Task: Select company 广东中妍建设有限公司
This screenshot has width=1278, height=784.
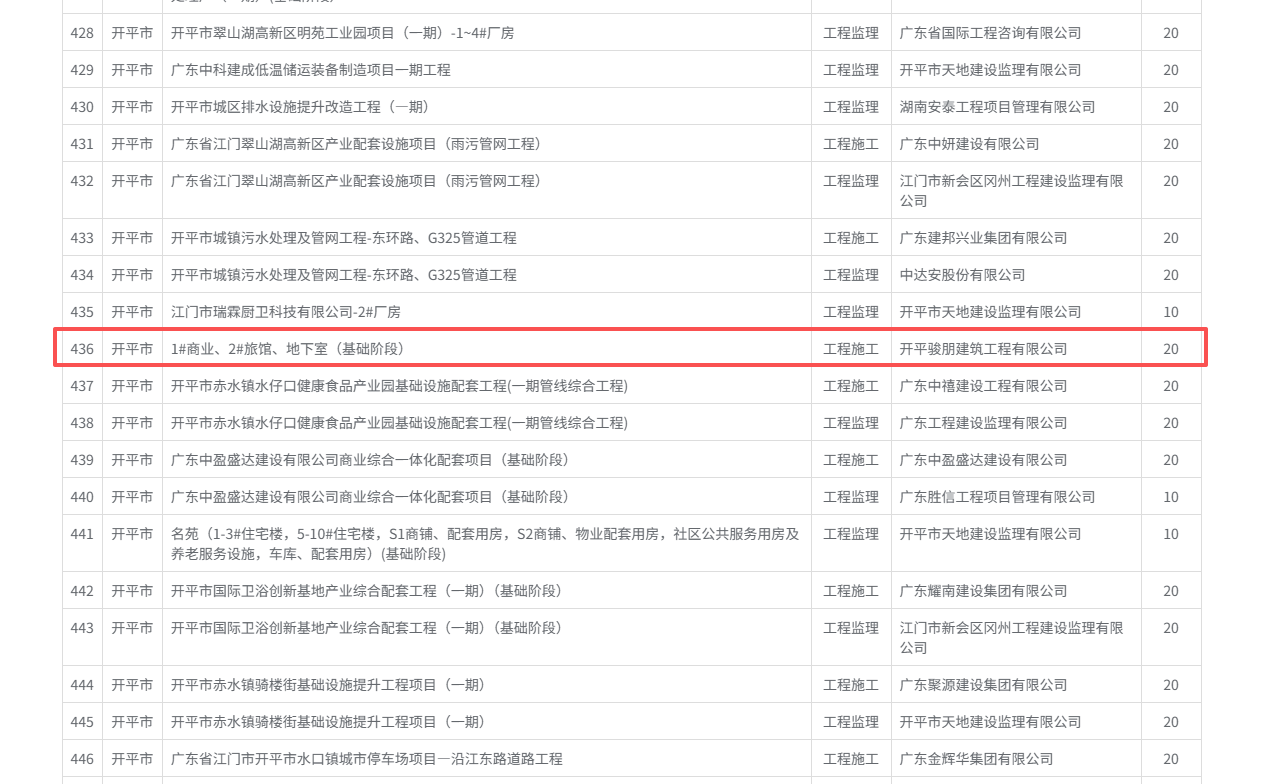Action: [x=969, y=144]
